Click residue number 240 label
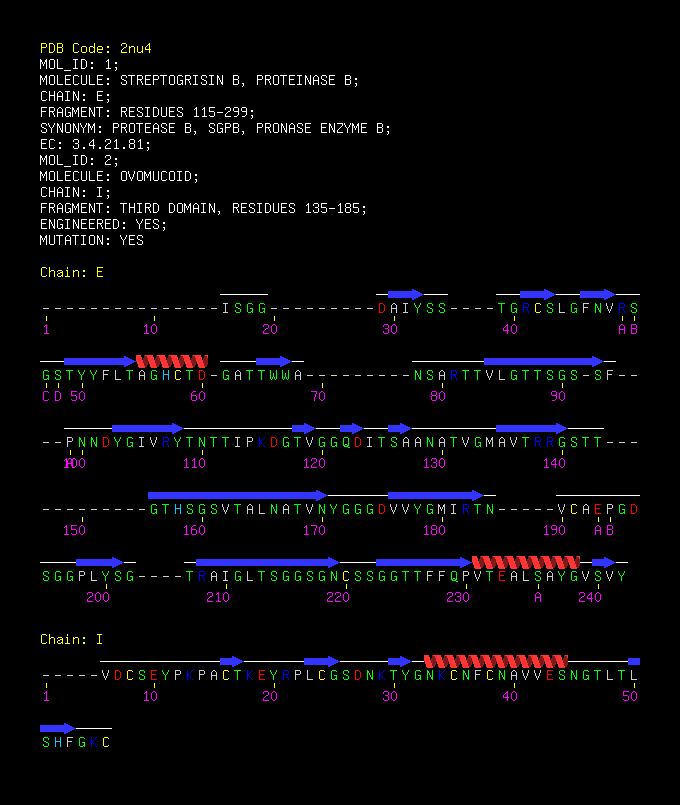The image size is (680, 805). point(590,598)
